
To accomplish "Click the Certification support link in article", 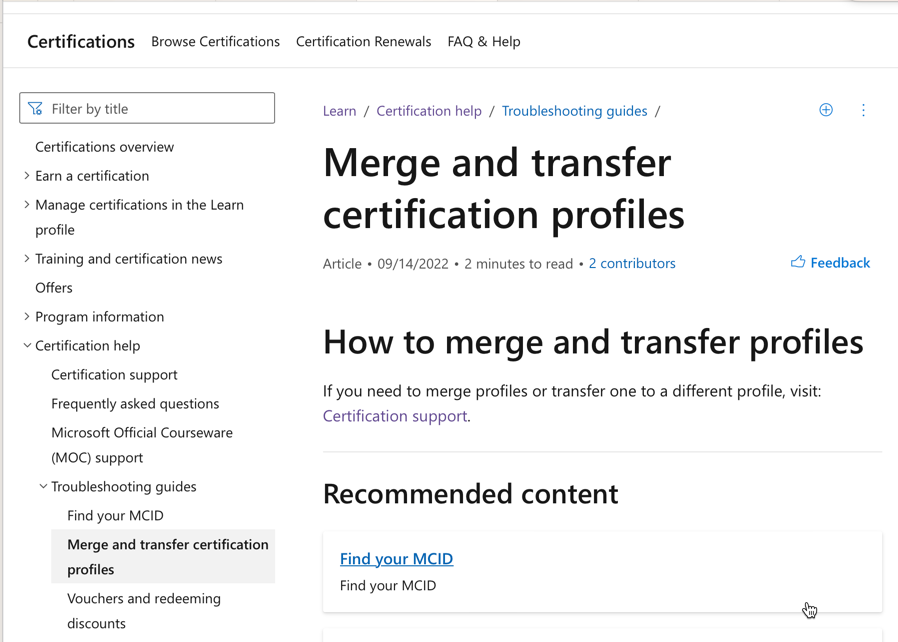I will pyautogui.click(x=395, y=416).
